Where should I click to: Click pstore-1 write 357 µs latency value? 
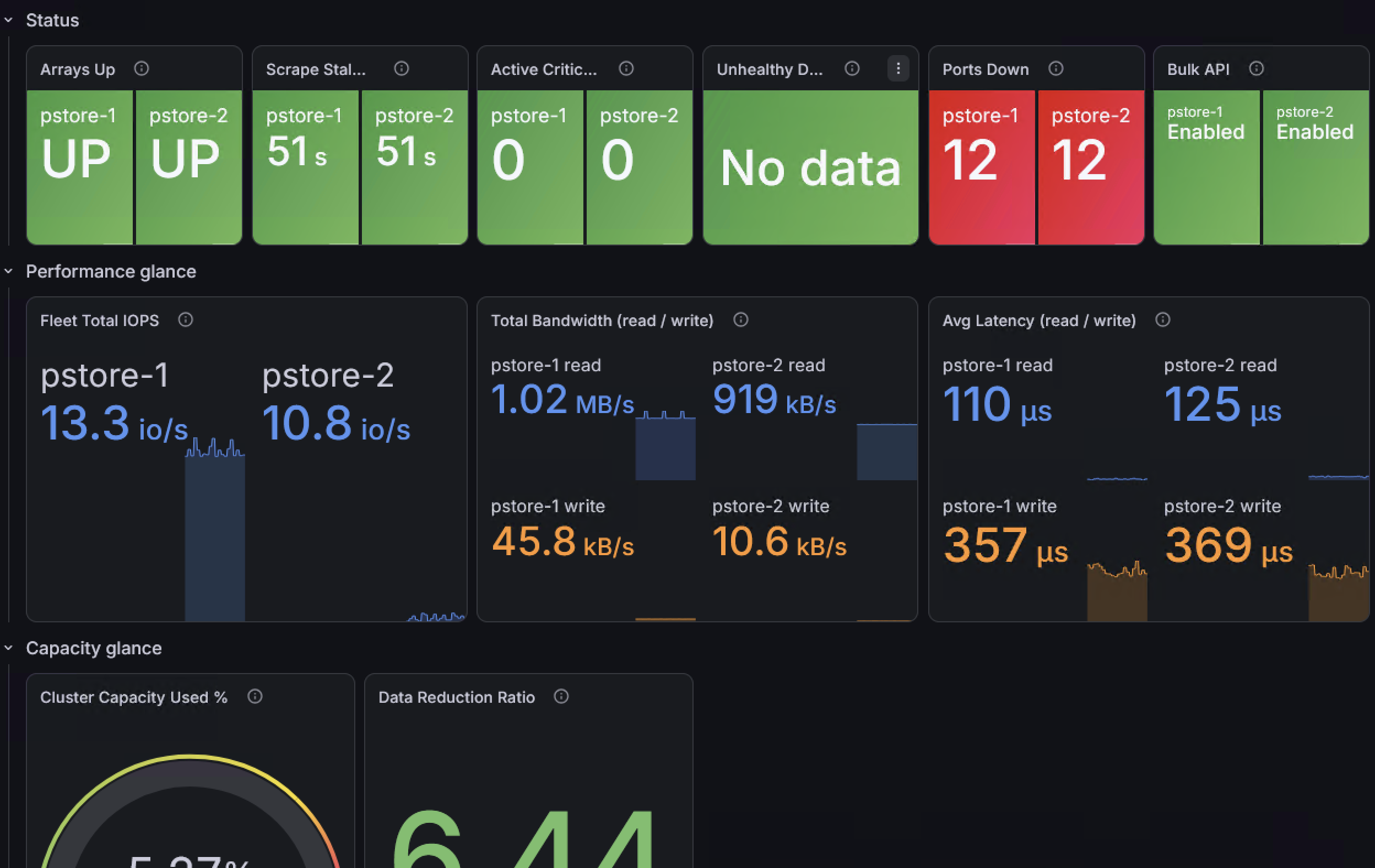(x=1005, y=546)
